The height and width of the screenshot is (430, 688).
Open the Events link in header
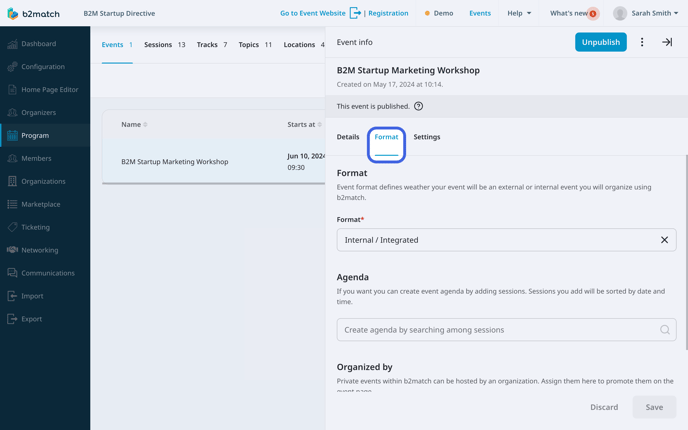click(480, 13)
